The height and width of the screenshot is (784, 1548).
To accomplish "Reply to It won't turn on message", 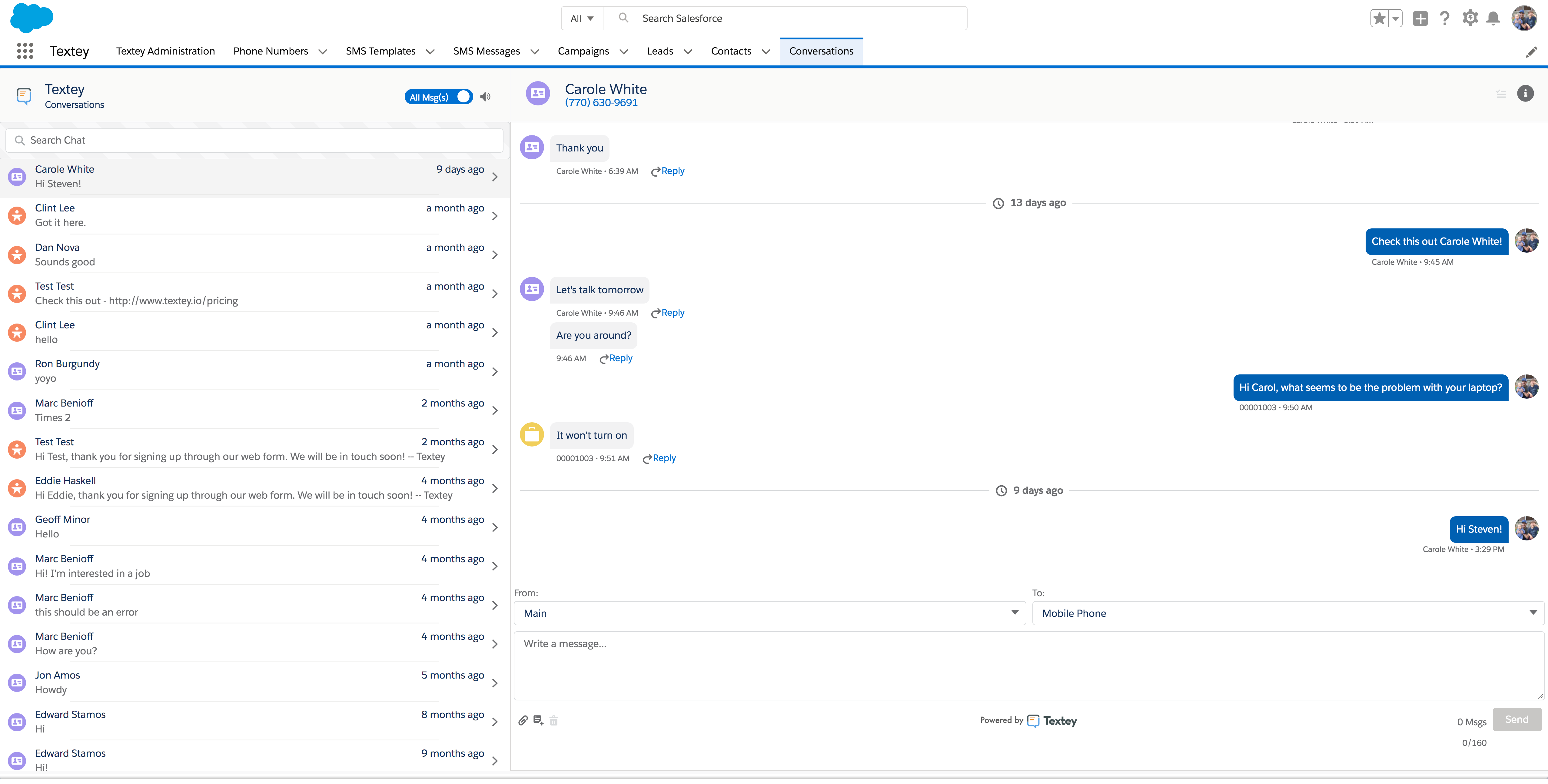I will coord(659,458).
